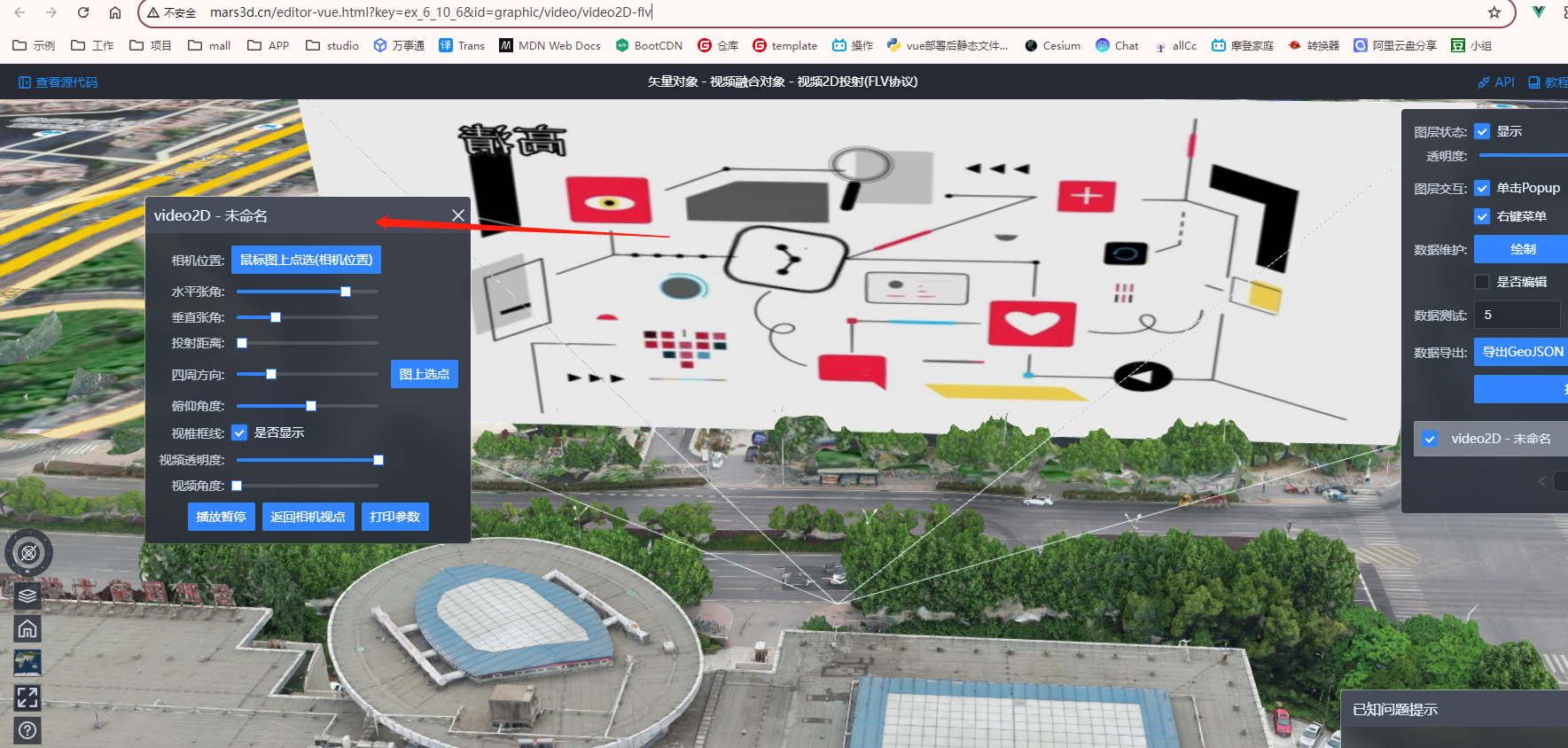
Task: Open the 示例 bookmark folder
Action: coord(34,45)
